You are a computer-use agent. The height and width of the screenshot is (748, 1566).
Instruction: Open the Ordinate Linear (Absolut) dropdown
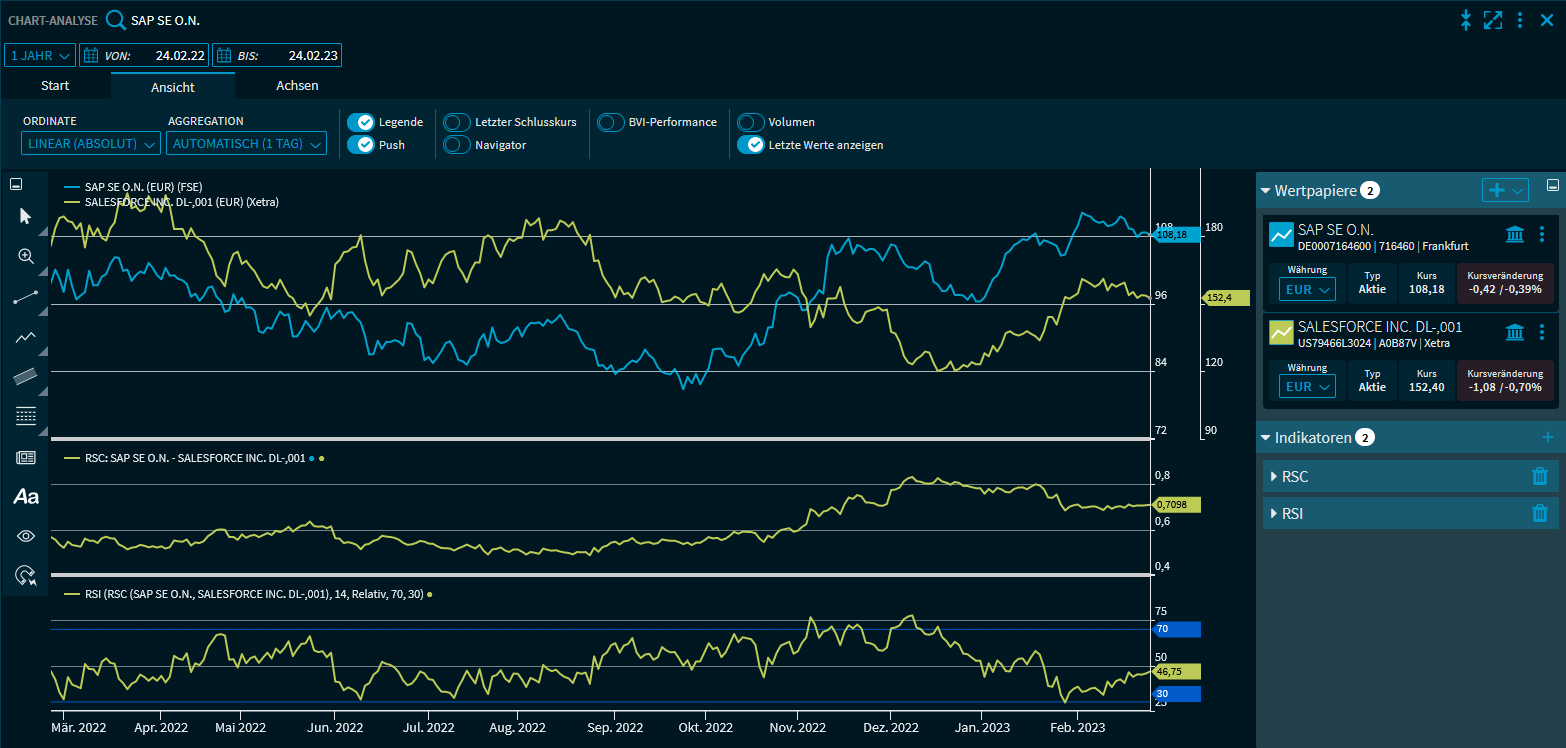pyautogui.click(x=91, y=144)
